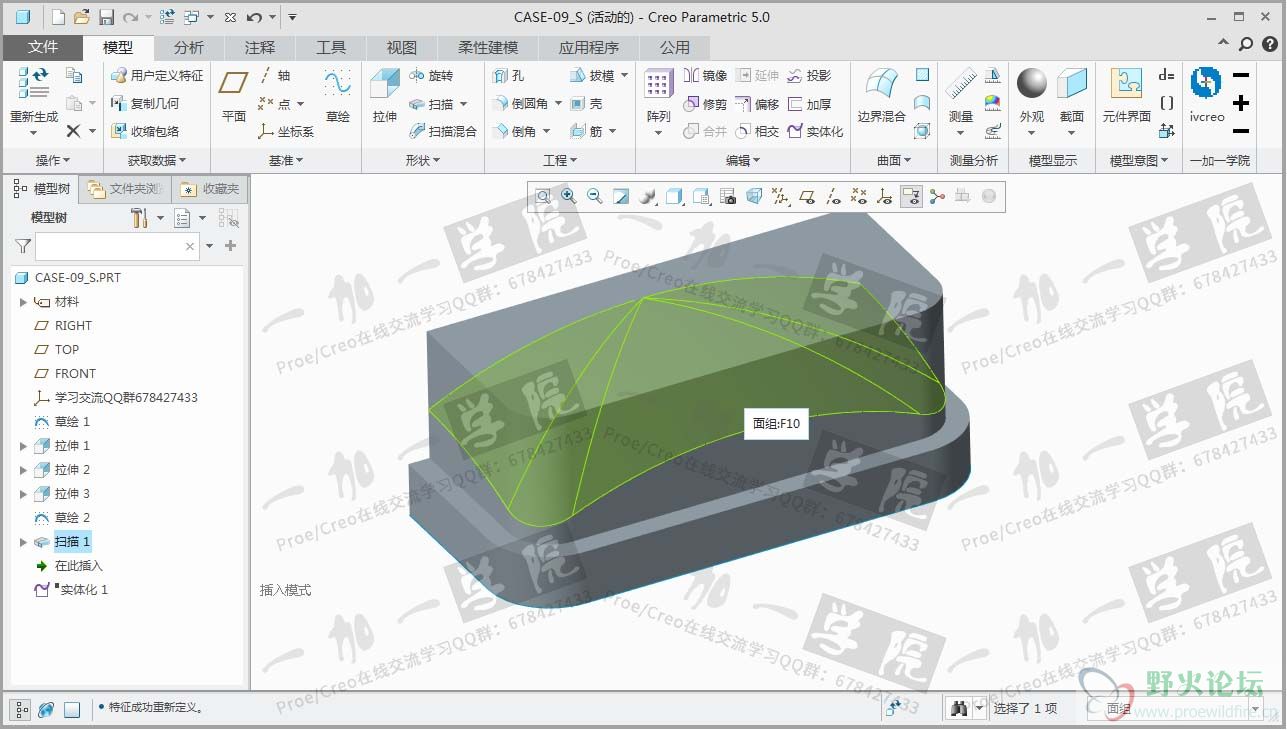Toggle annotation display in graphics toolbar
Viewport: 1287px width, 730px height.
point(911,196)
